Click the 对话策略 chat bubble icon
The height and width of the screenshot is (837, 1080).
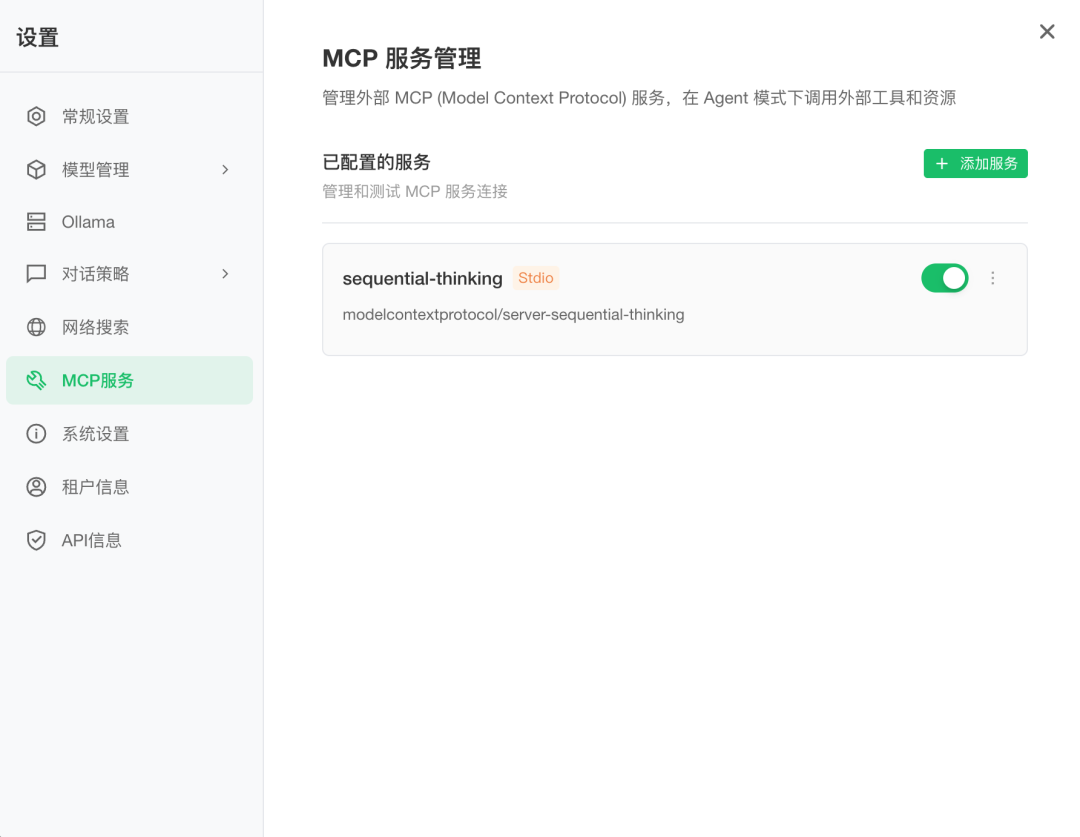(x=36, y=273)
